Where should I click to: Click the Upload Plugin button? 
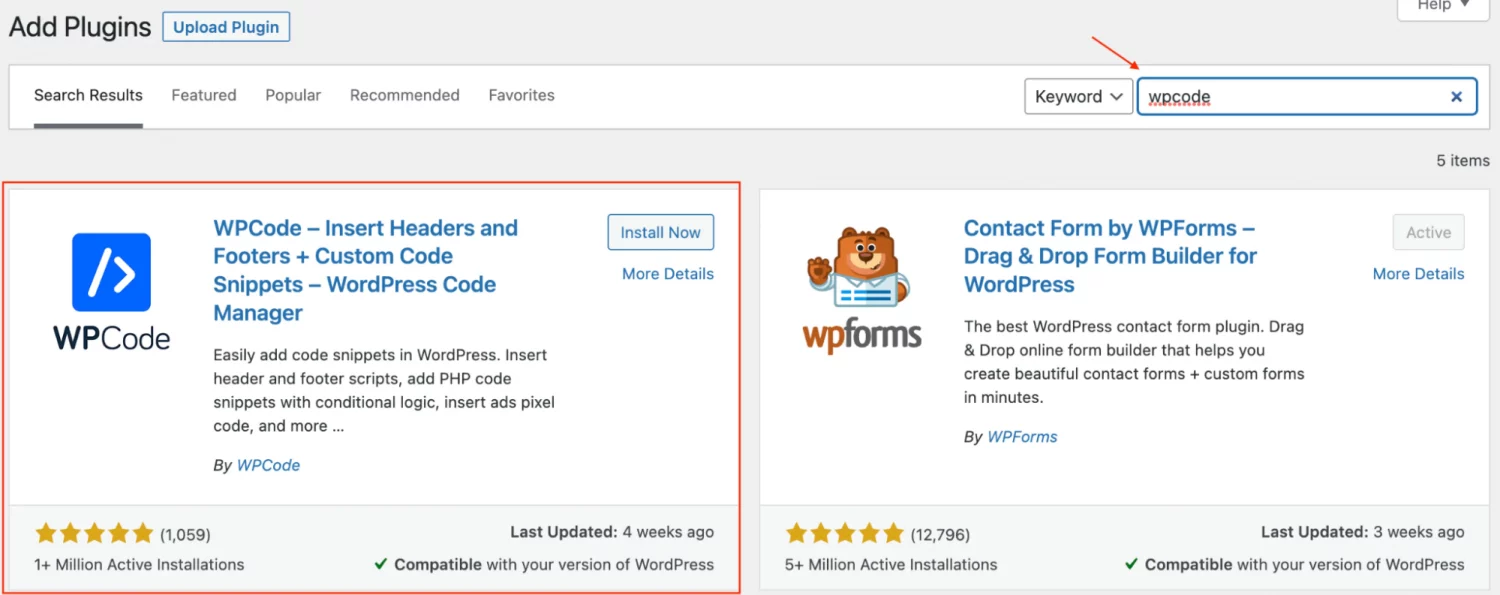click(226, 27)
